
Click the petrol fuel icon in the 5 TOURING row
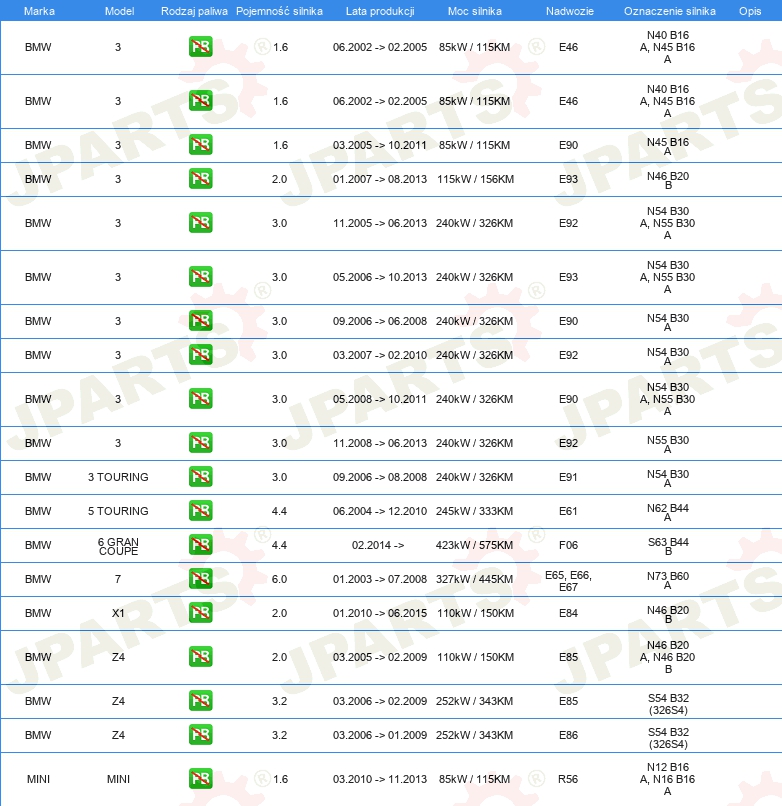[x=201, y=510]
